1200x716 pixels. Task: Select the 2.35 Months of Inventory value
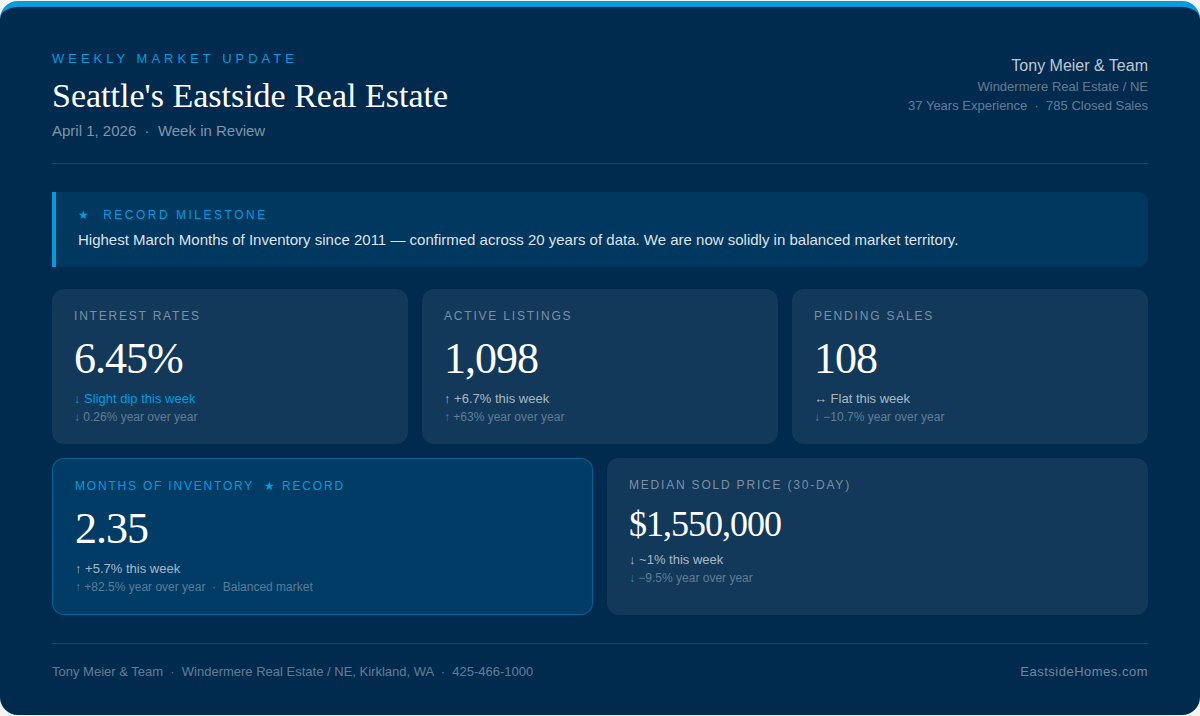coord(111,529)
